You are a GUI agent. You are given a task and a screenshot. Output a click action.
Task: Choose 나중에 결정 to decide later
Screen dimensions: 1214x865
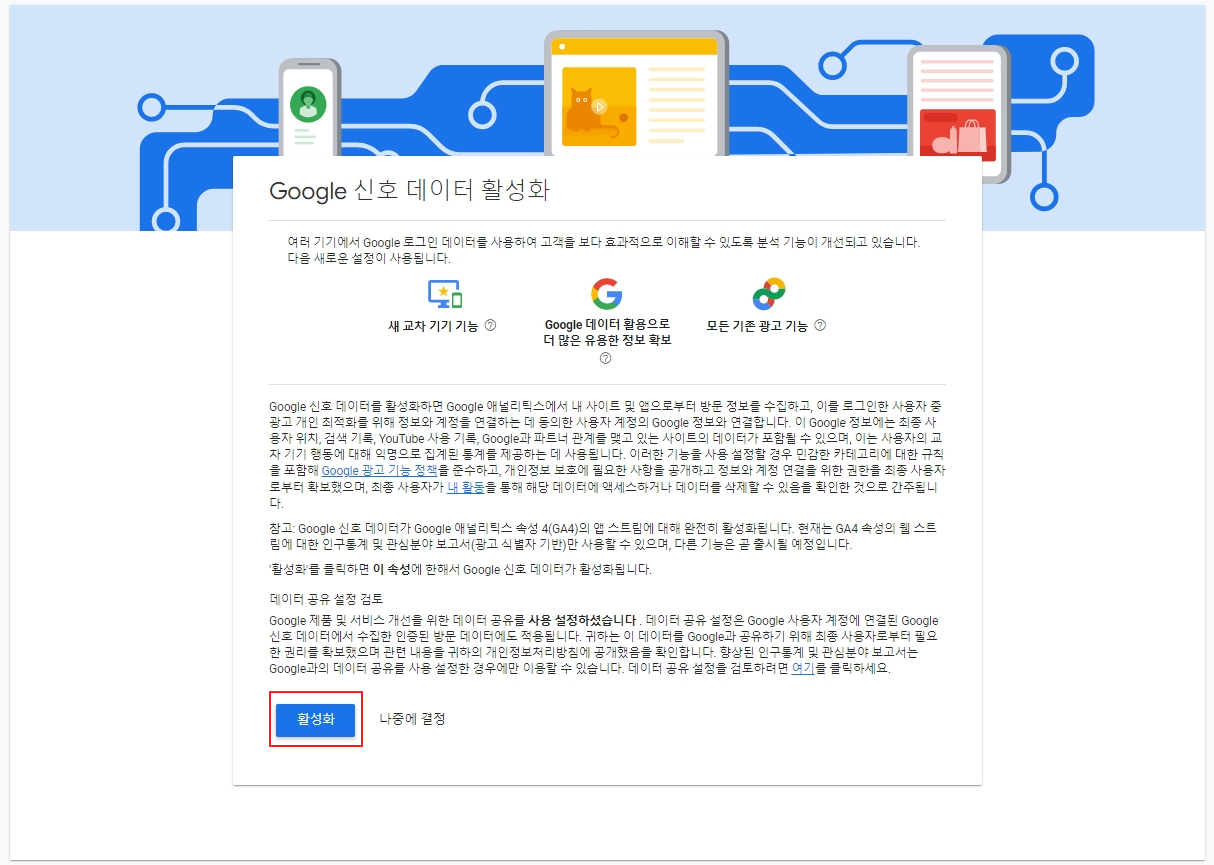pos(412,719)
